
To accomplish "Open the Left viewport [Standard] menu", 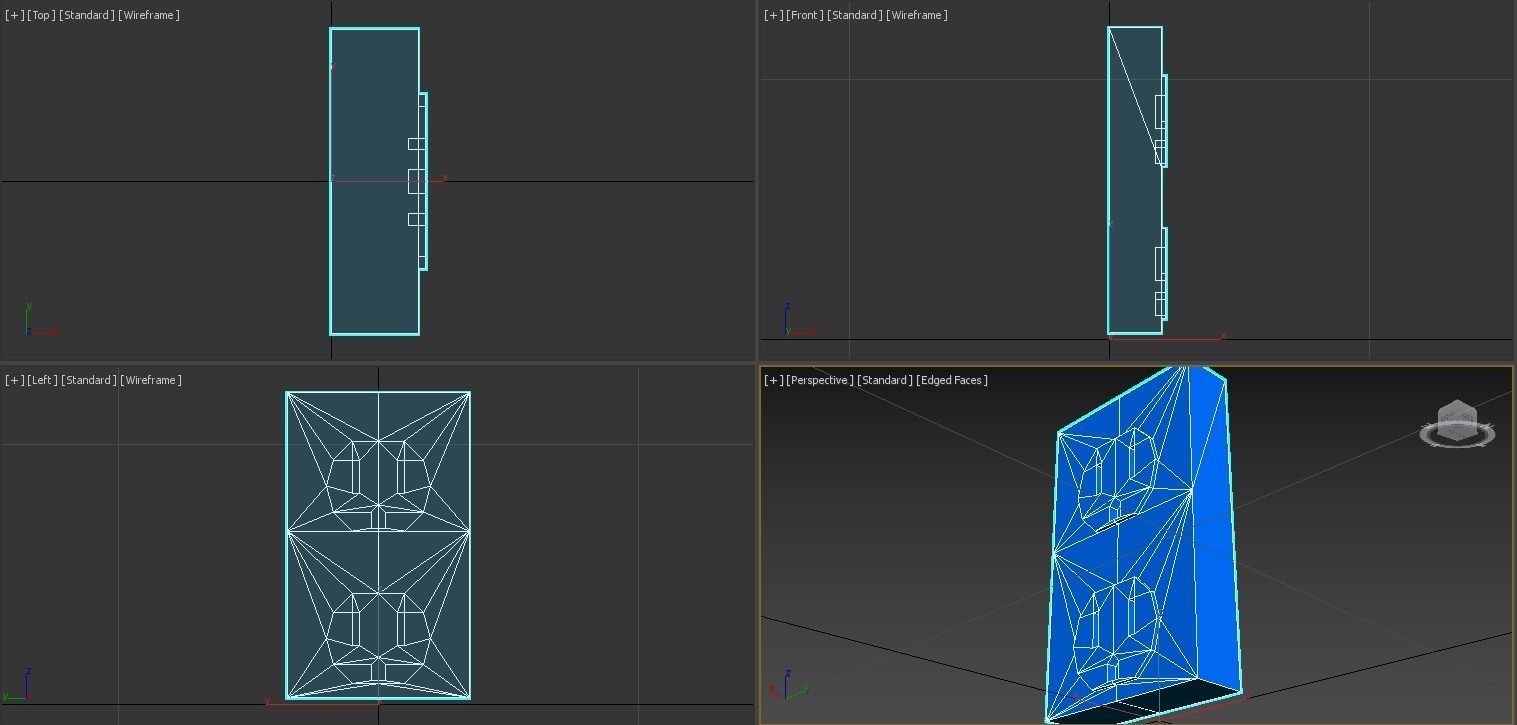I will coord(89,380).
